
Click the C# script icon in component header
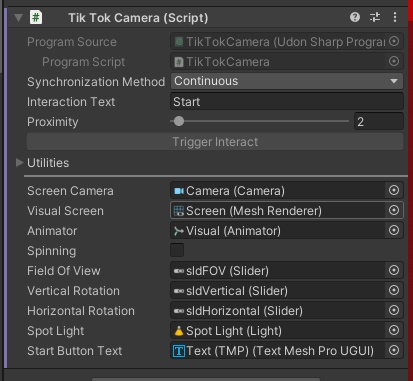point(36,17)
